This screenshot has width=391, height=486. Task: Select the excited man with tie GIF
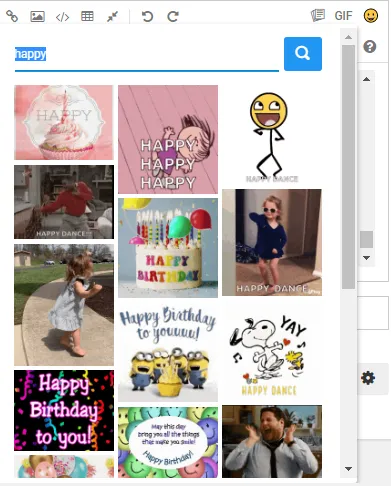(272, 441)
